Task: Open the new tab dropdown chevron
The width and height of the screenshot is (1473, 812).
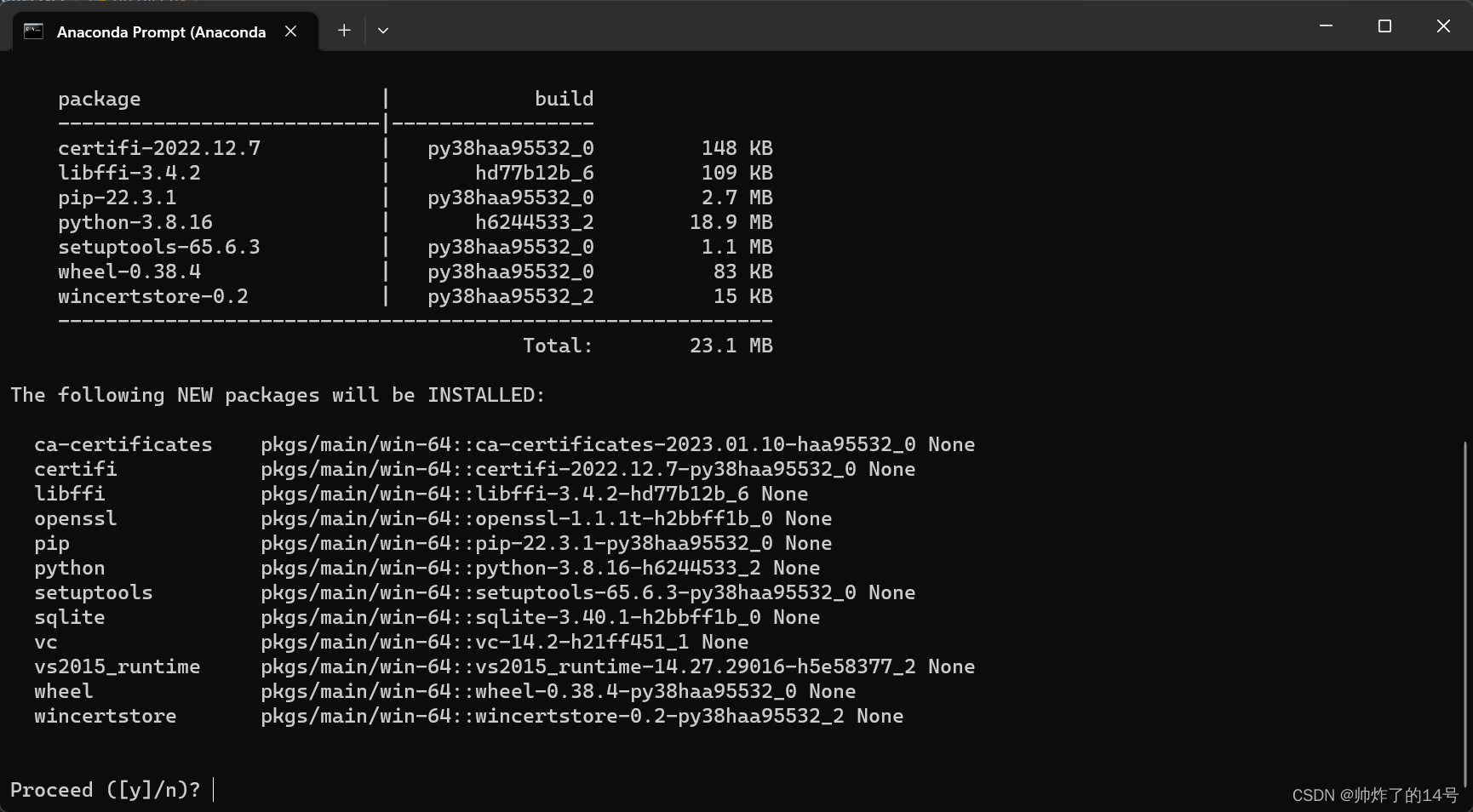Action: [382, 30]
